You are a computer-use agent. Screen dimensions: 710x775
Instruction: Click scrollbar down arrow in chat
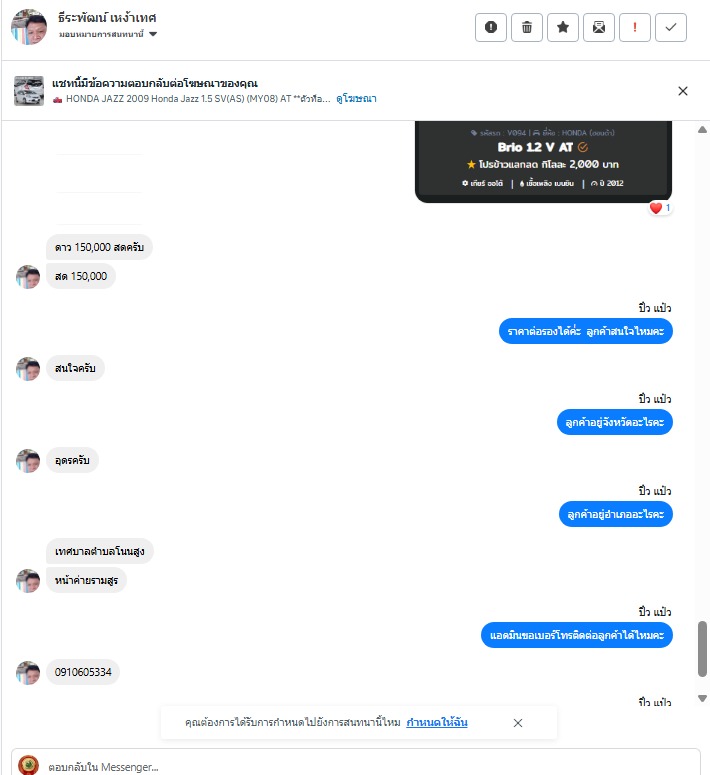[x=702, y=698]
